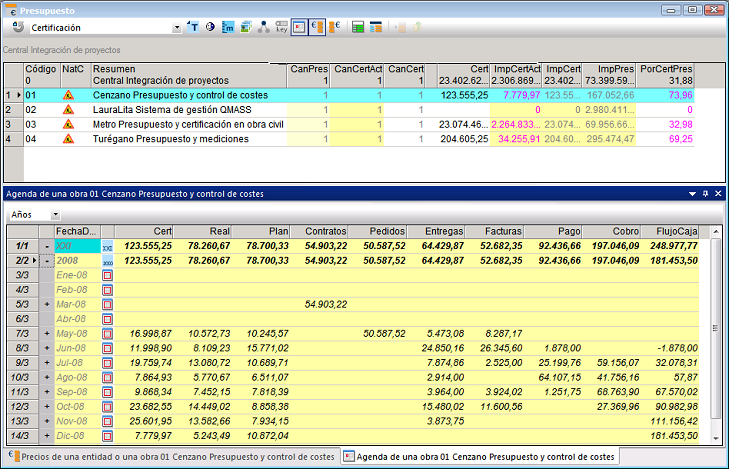Toggle the highlighted euro column toolbar button
The width and height of the screenshot is (730, 470).
click(317, 28)
